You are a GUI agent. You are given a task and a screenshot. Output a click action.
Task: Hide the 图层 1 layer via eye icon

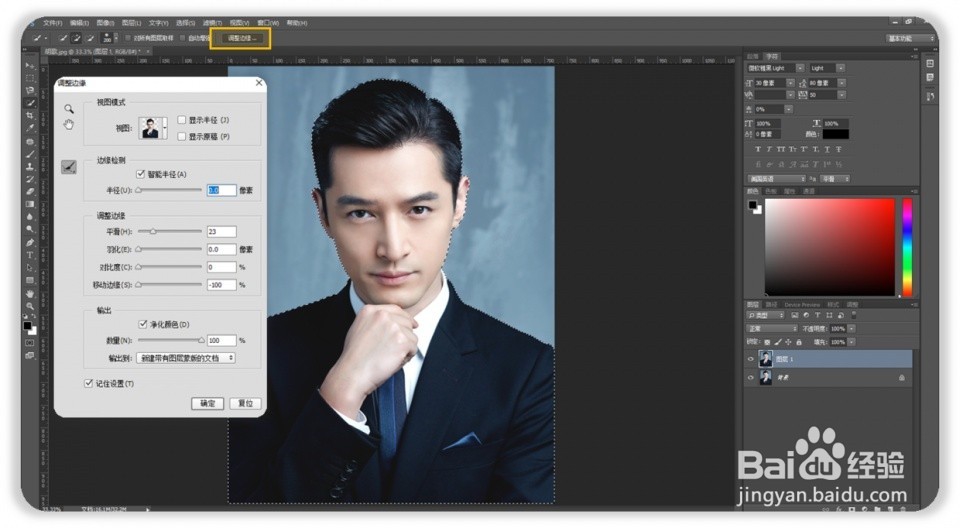(x=751, y=359)
